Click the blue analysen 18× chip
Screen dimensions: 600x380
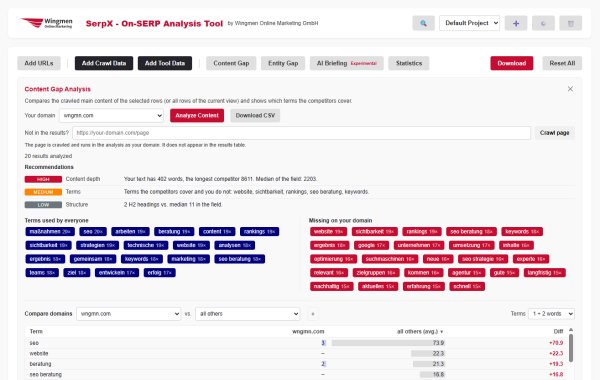coord(235,245)
